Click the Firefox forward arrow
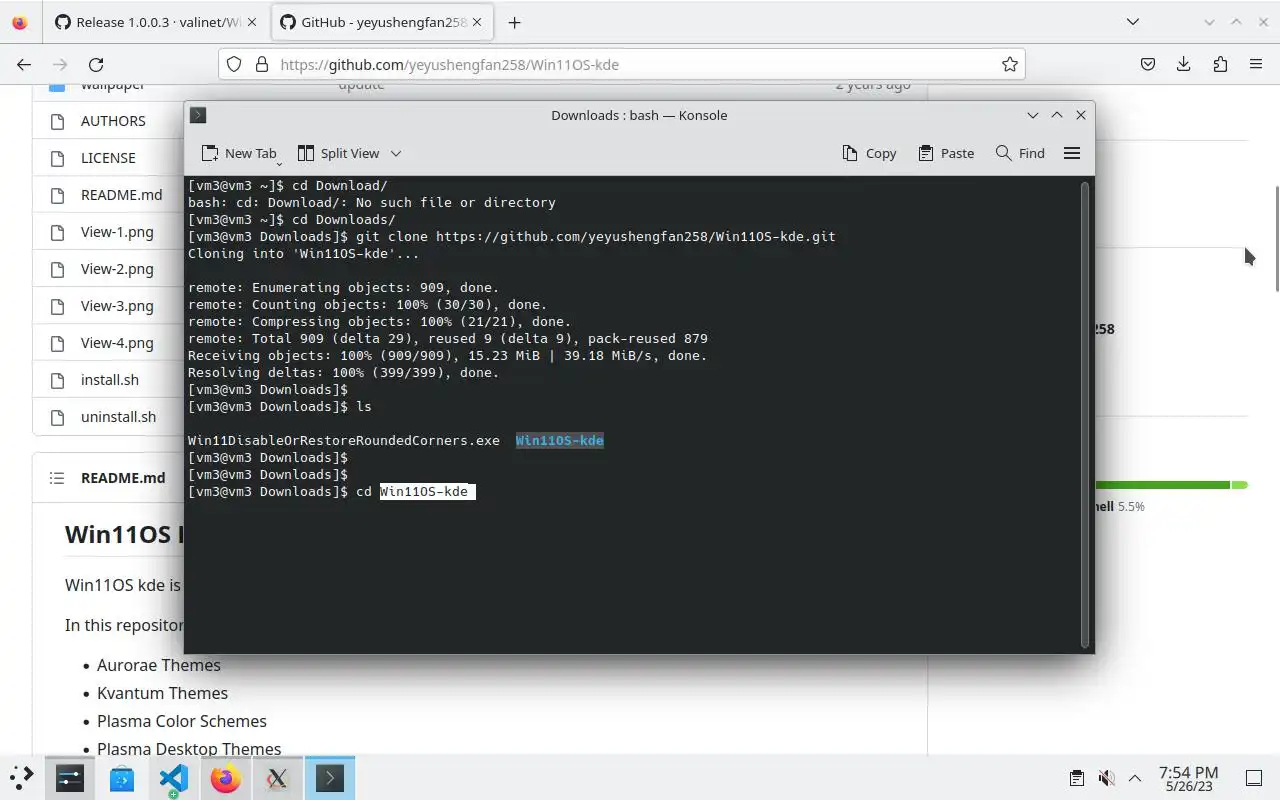The height and width of the screenshot is (800, 1280). click(x=60, y=64)
